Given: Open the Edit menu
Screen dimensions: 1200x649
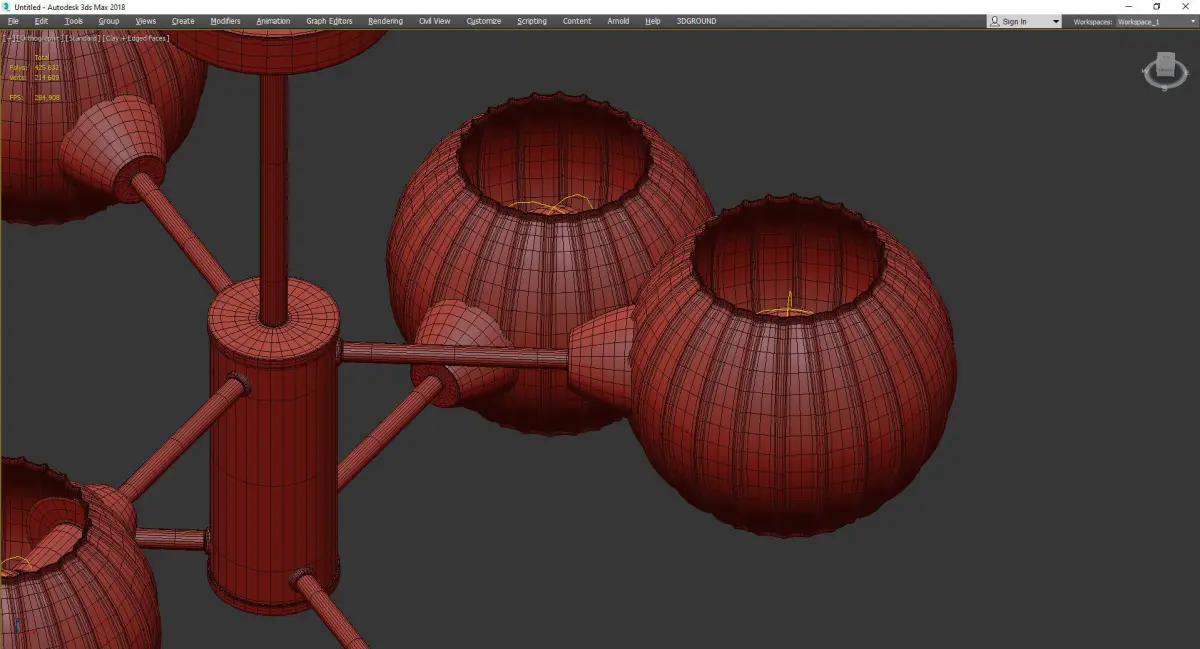Looking at the screenshot, I should point(41,21).
